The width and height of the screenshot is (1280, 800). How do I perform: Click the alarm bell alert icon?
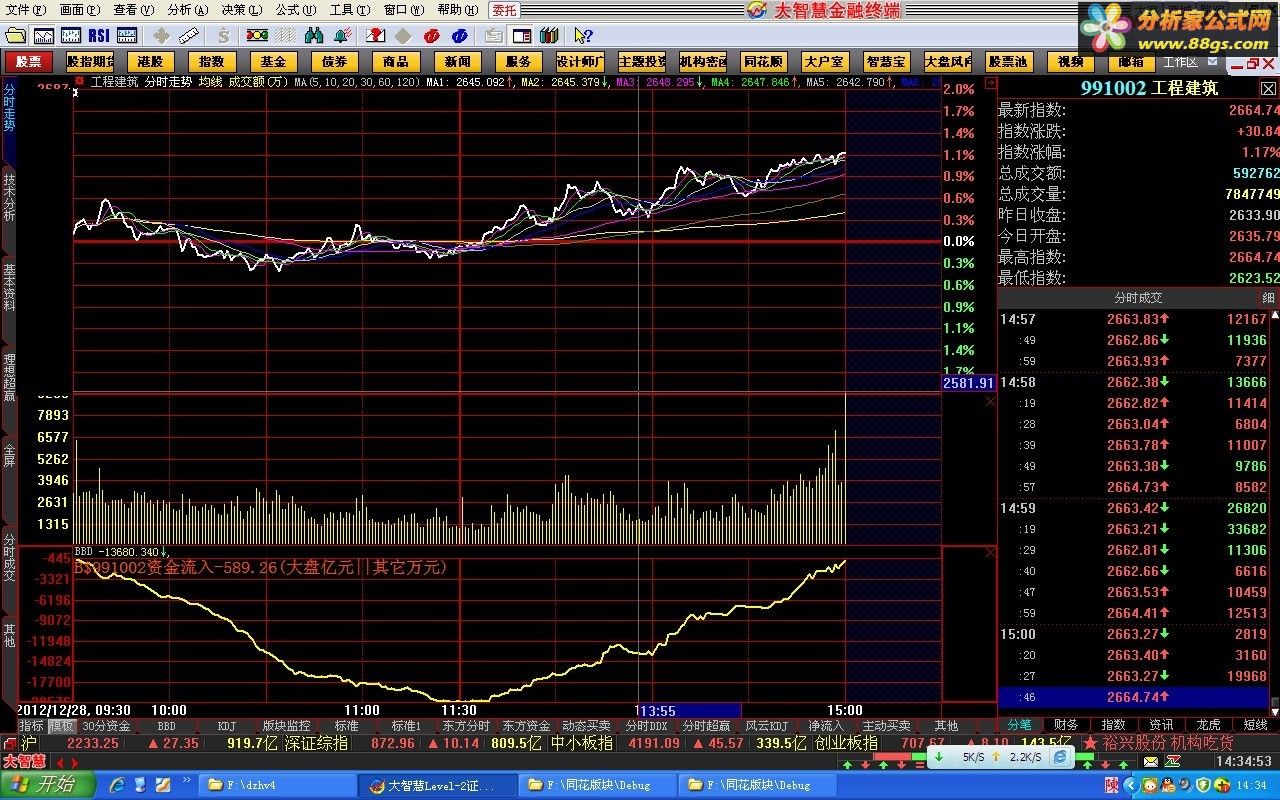click(x=342, y=36)
